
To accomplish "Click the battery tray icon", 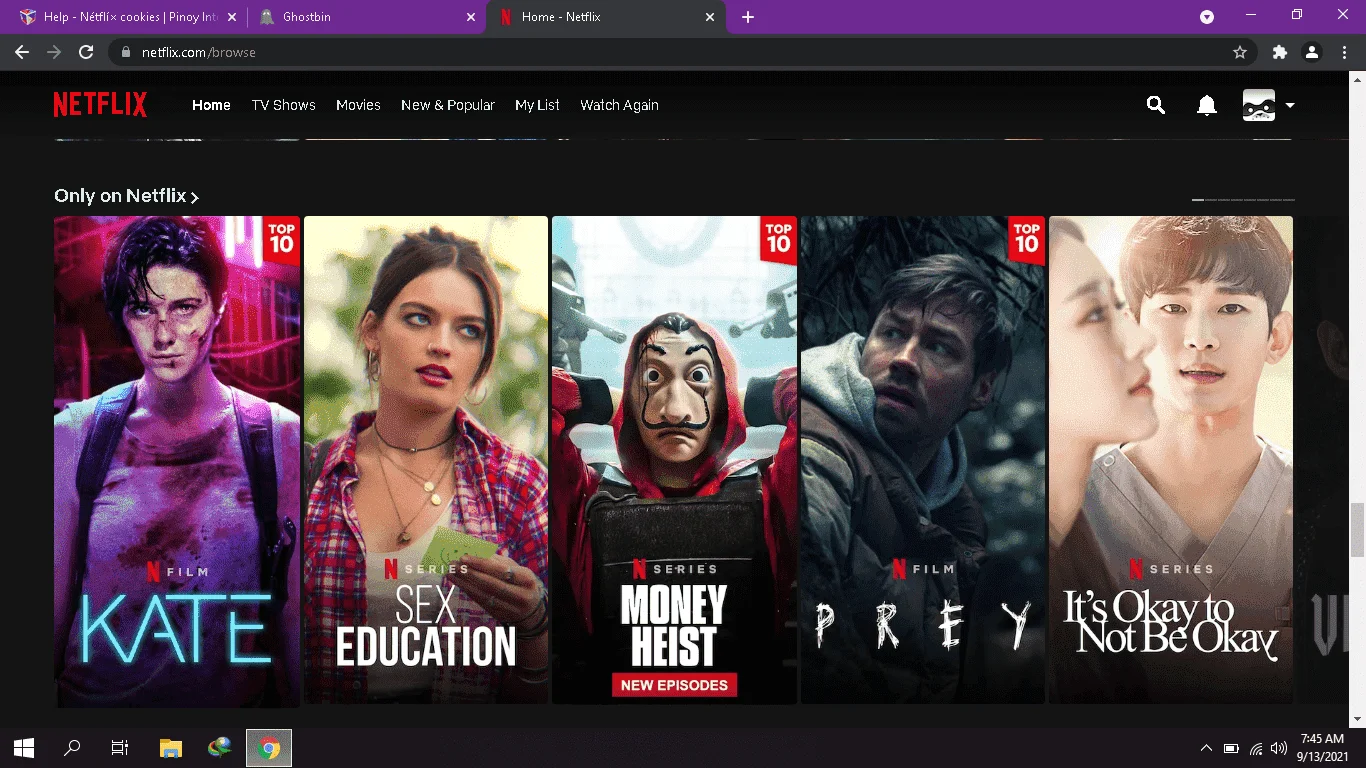I will tap(1231, 748).
